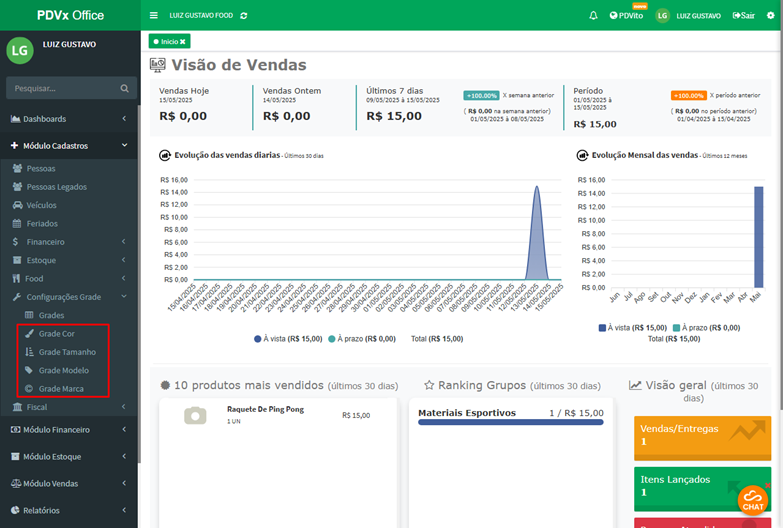Collapse the Módulo Cadastros section
Viewport: 783px width, 528px height.
[x=68, y=145]
